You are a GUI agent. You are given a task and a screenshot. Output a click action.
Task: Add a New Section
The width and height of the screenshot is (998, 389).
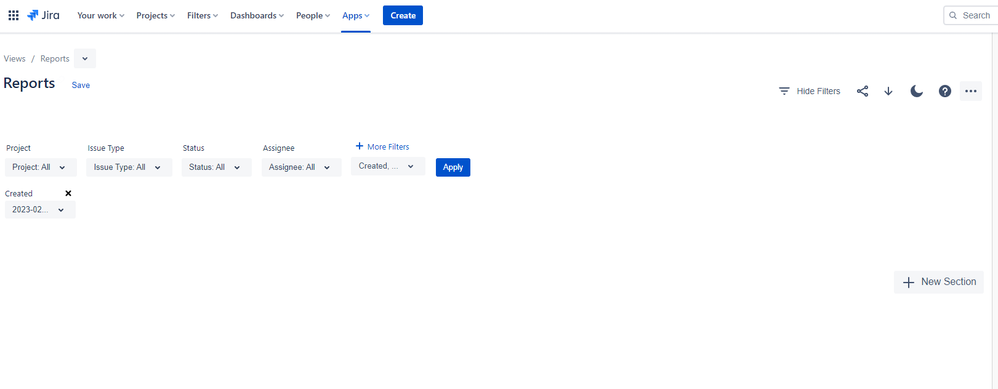tap(939, 282)
